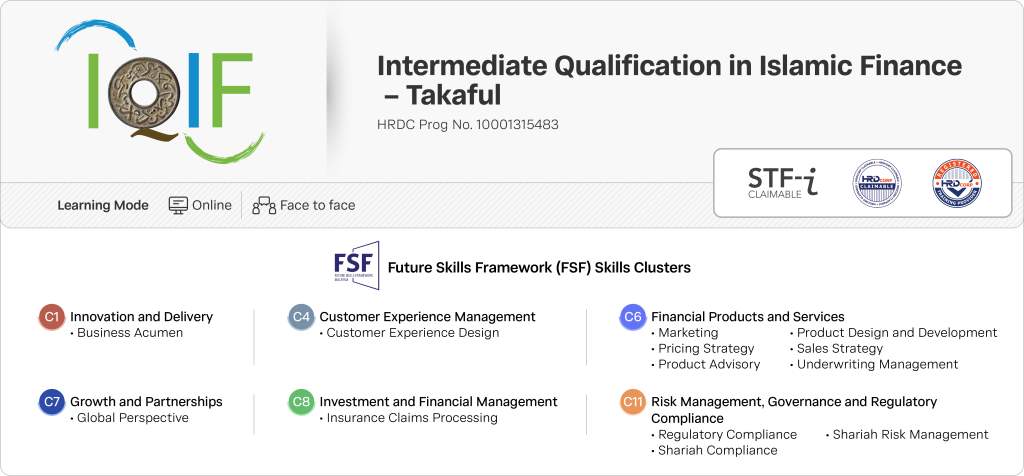Image resolution: width=1024 pixels, height=476 pixels.
Task: Click Investment and Financial Management heading
Action: [438, 402]
